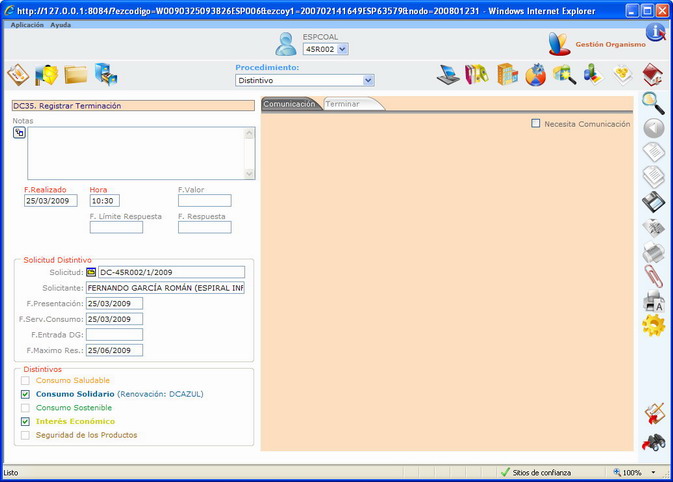
Task: Uncheck the Consumo Solidario checkbox
Action: click(x=26, y=394)
